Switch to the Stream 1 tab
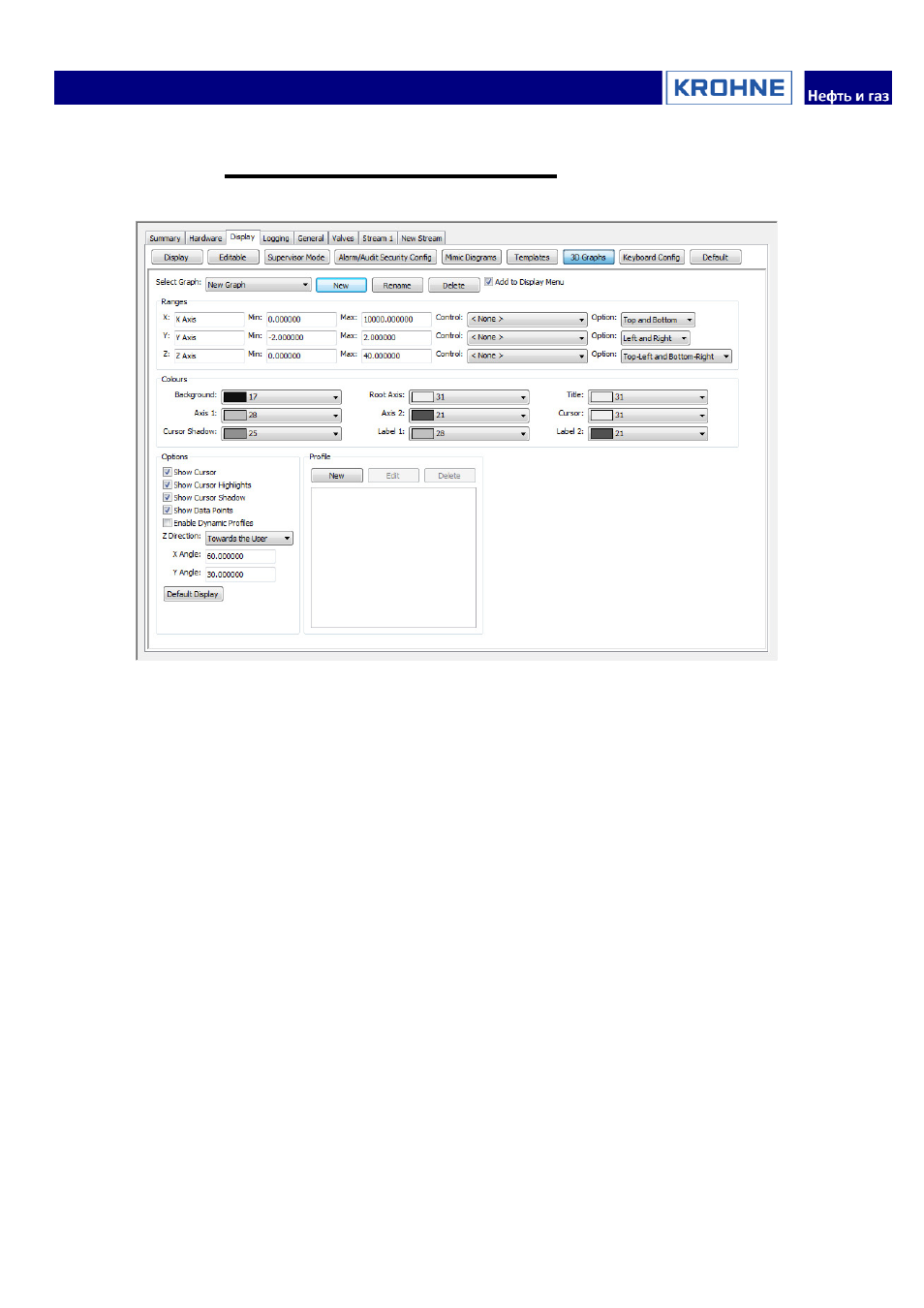 coord(378,238)
